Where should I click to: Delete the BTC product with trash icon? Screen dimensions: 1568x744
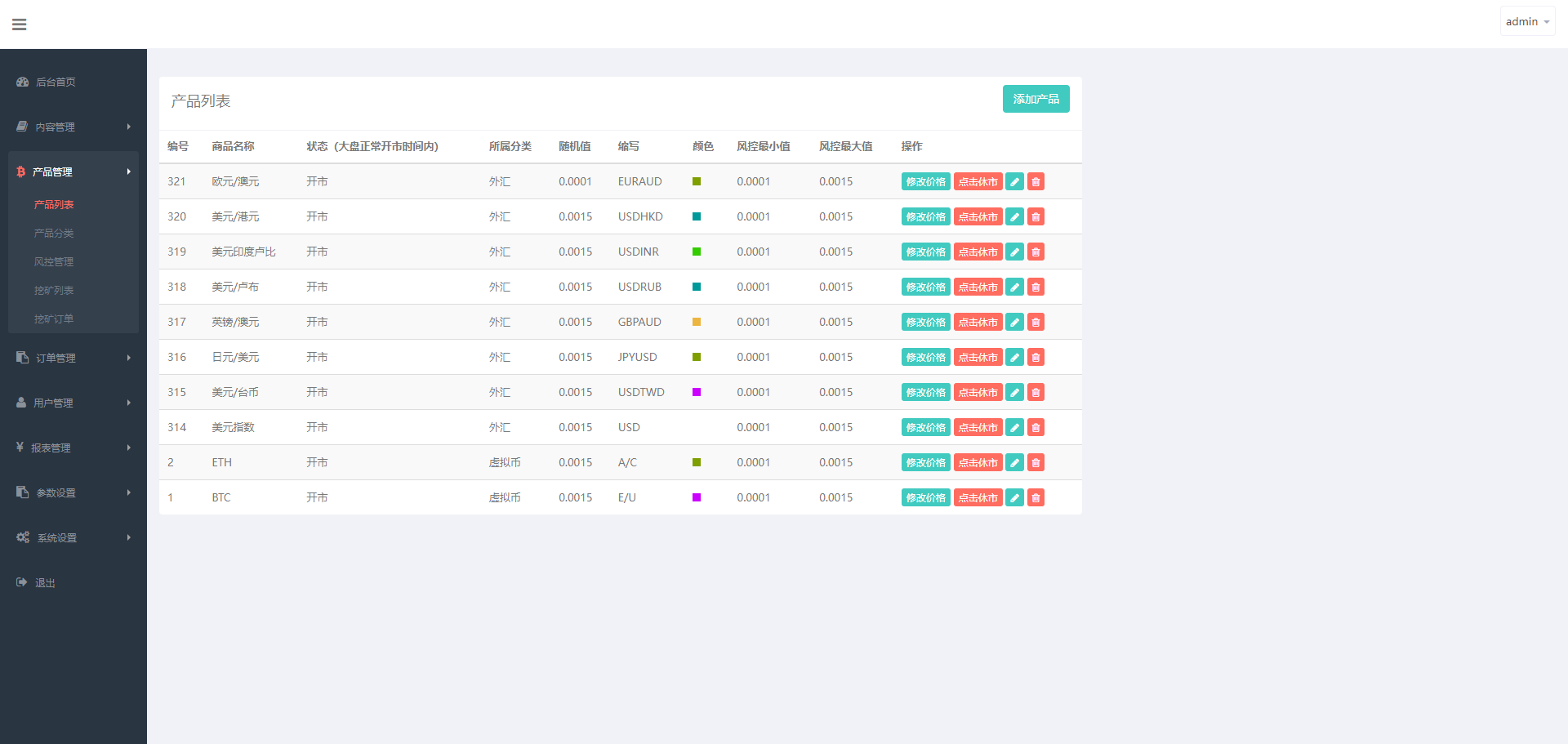[x=1036, y=497]
